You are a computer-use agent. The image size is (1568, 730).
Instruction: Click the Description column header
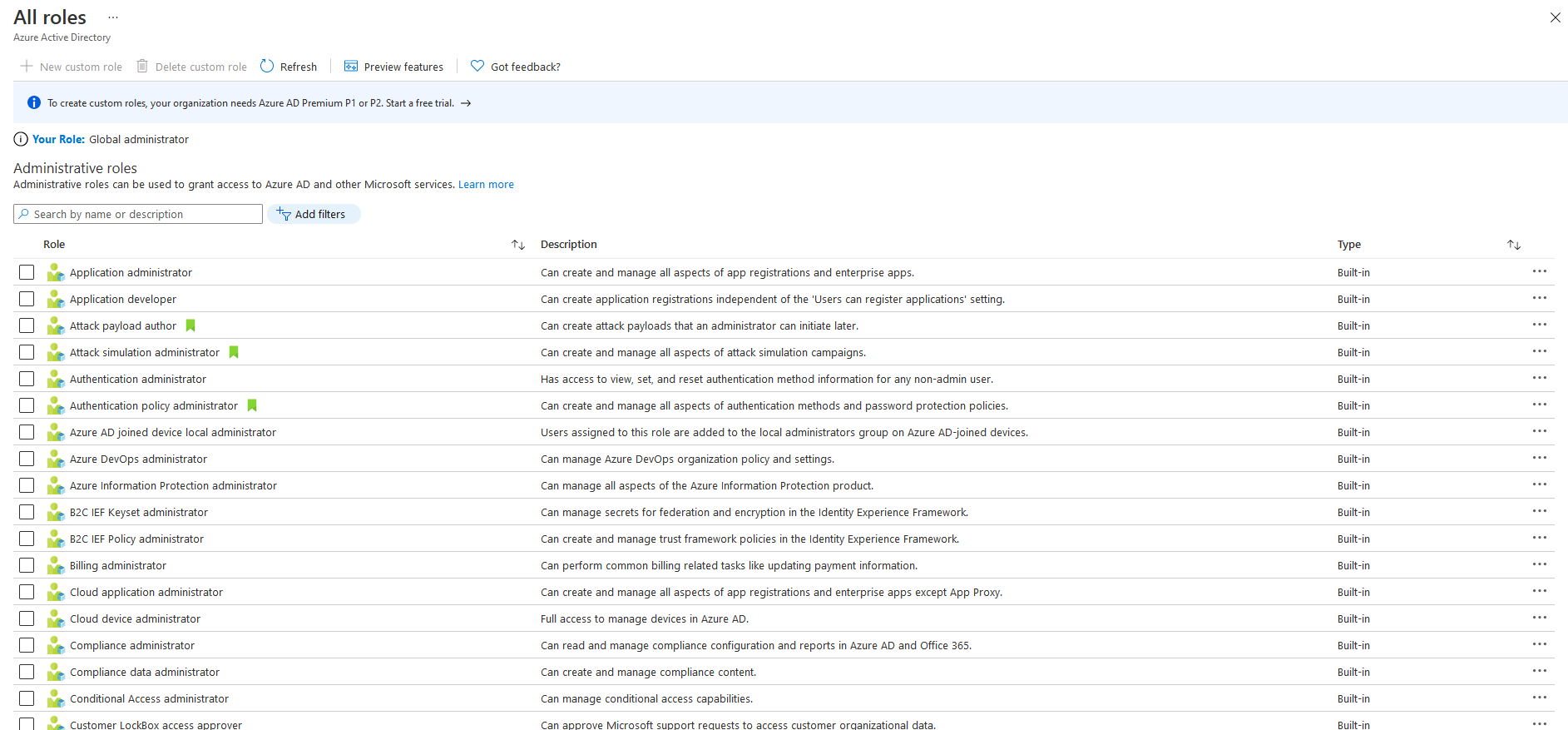[x=569, y=244]
